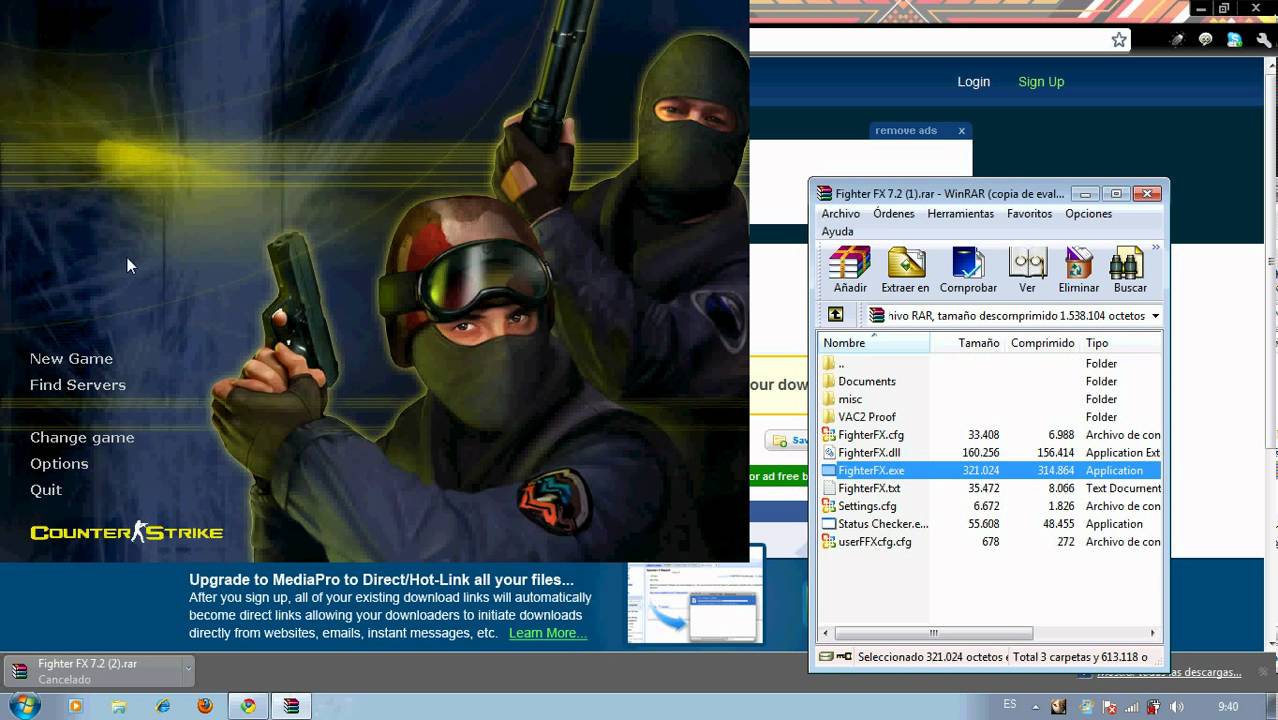
Task: Open Options in the Counter-Strike menu
Action: pos(59,464)
